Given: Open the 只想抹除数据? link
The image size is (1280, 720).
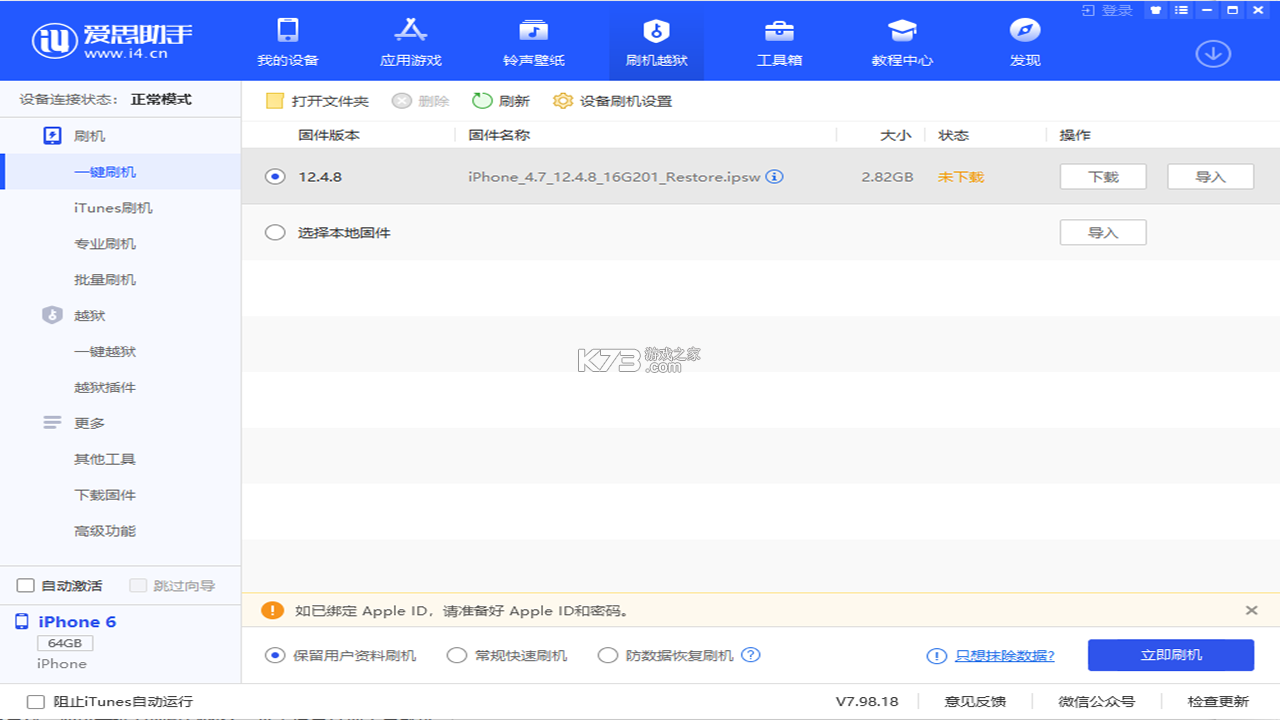Looking at the screenshot, I should click(1004, 656).
